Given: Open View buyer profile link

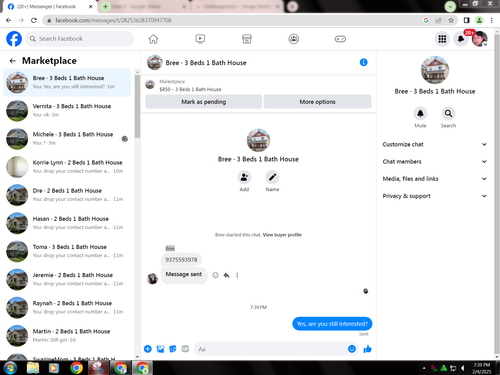Looking at the screenshot, I should click(282, 235).
